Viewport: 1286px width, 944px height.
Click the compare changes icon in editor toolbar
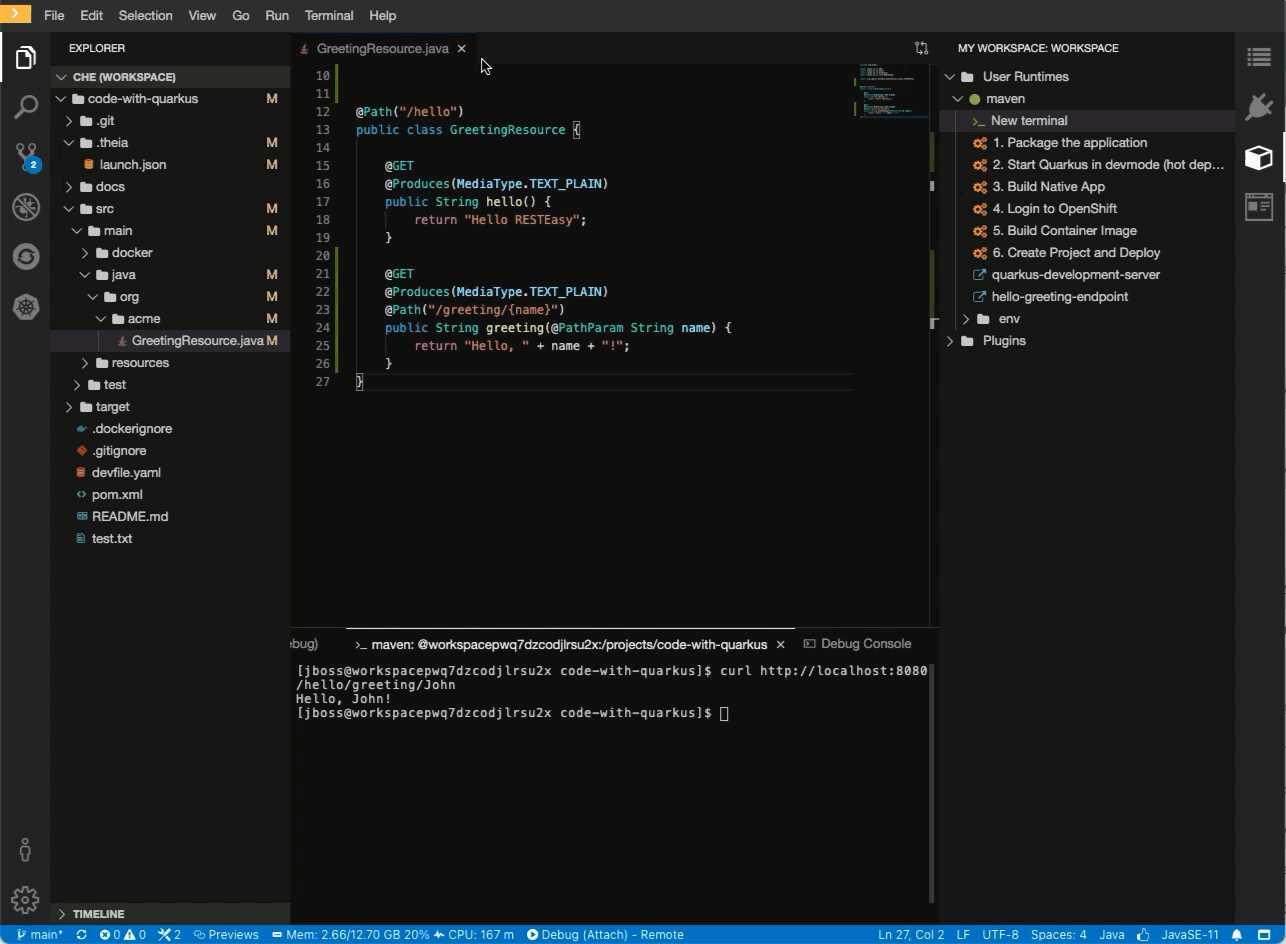(x=921, y=48)
